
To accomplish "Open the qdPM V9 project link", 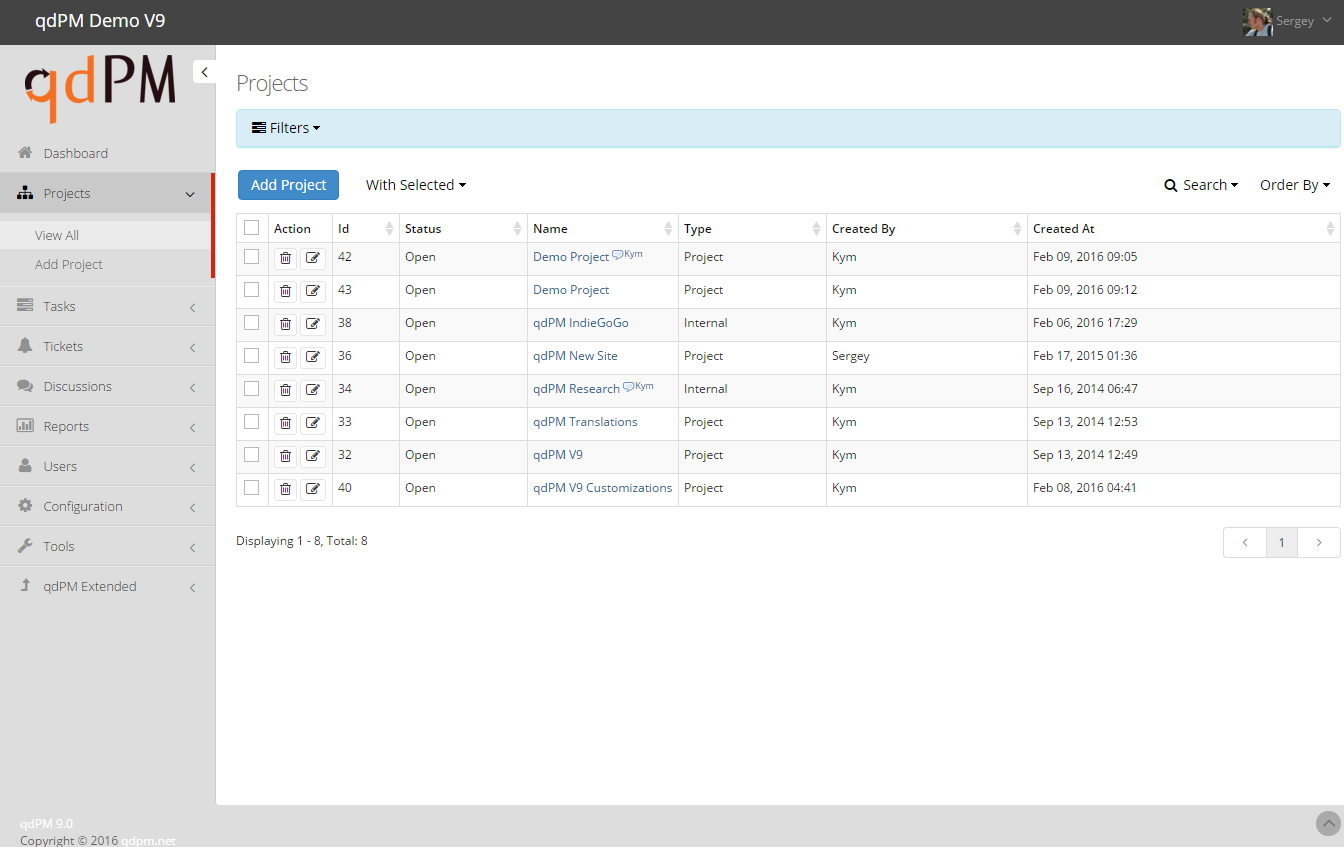I will pyautogui.click(x=558, y=455).
